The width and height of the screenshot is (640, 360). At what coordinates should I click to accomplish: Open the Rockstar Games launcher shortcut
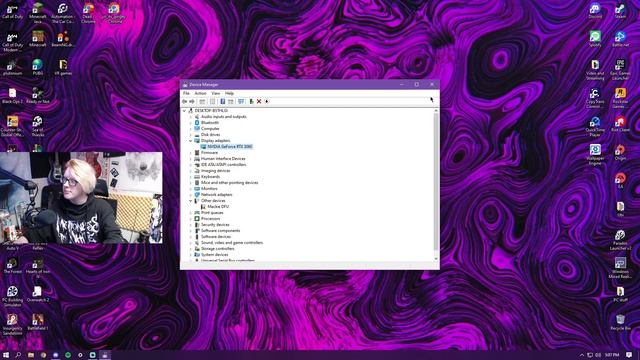620,98
